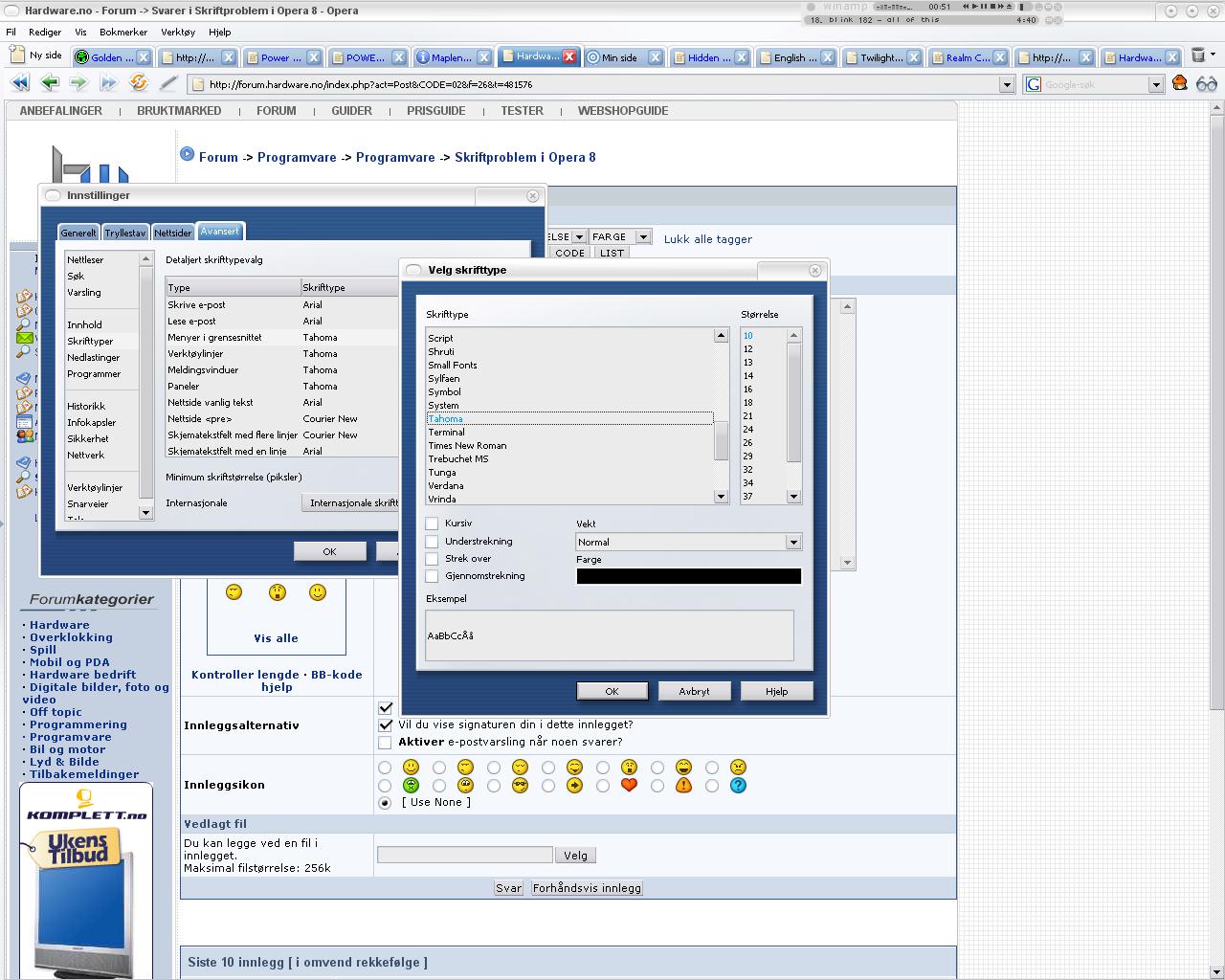Click Avbryt in font dialog

click(x=694, y=691)
